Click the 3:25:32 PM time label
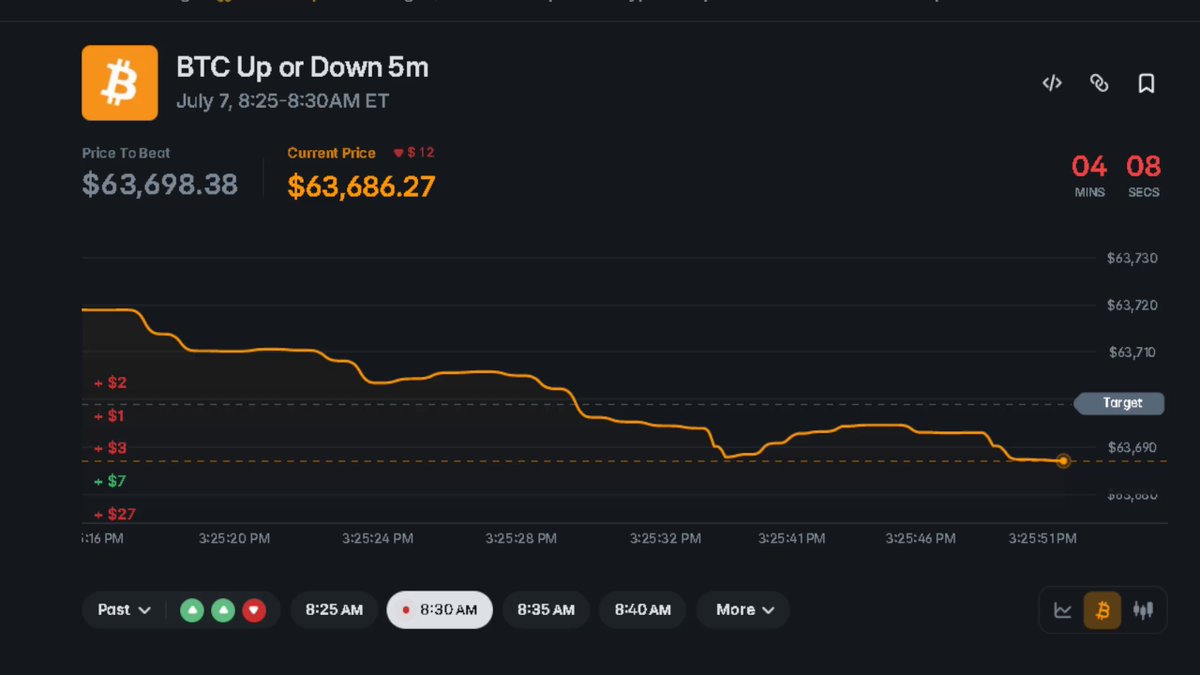Viewport: 1200px width, 675px height. tap(665, 538)
